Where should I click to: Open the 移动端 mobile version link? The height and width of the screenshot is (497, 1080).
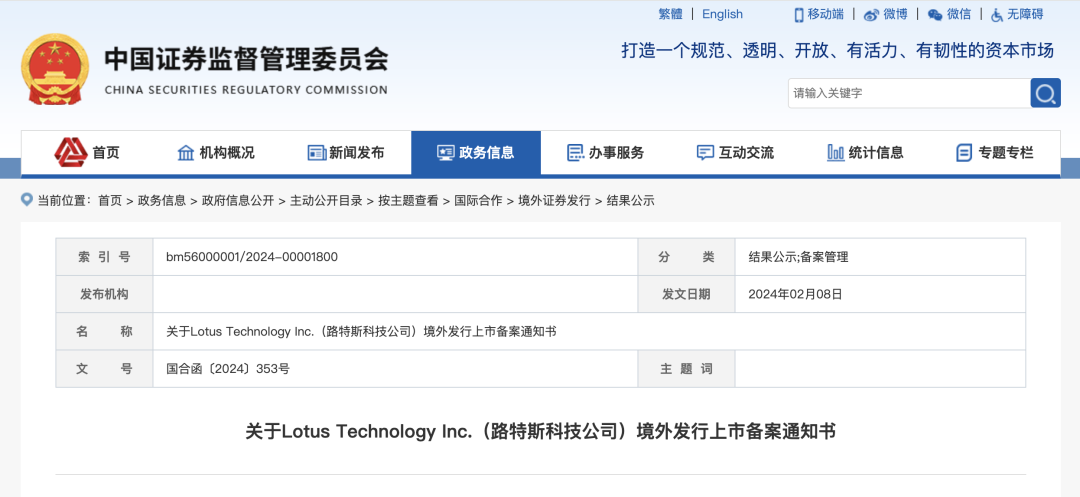826,14
